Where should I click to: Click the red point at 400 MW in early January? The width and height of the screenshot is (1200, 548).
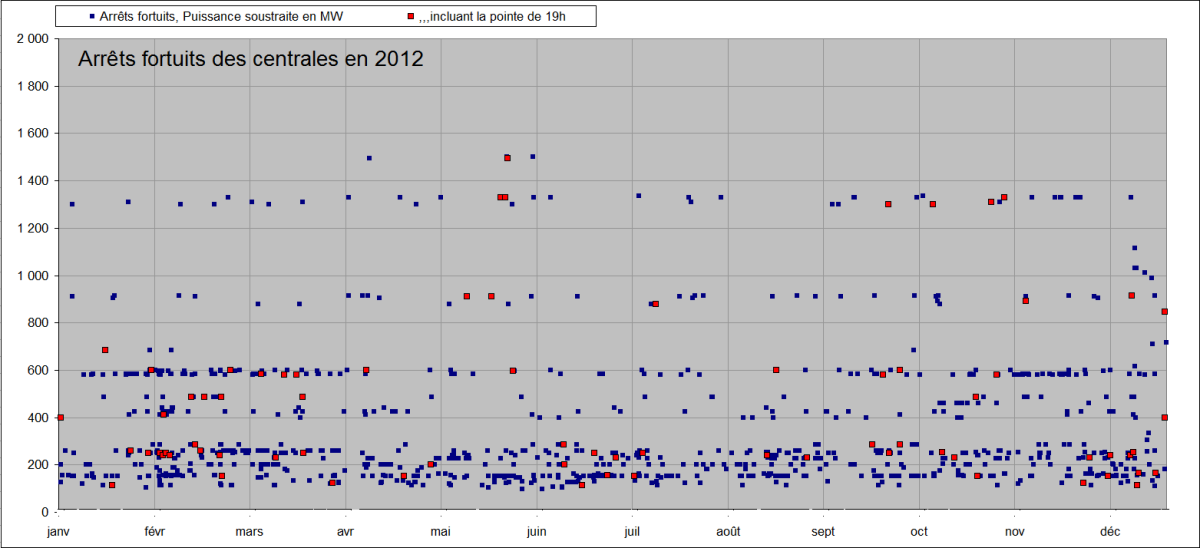[x=60, y=417]
